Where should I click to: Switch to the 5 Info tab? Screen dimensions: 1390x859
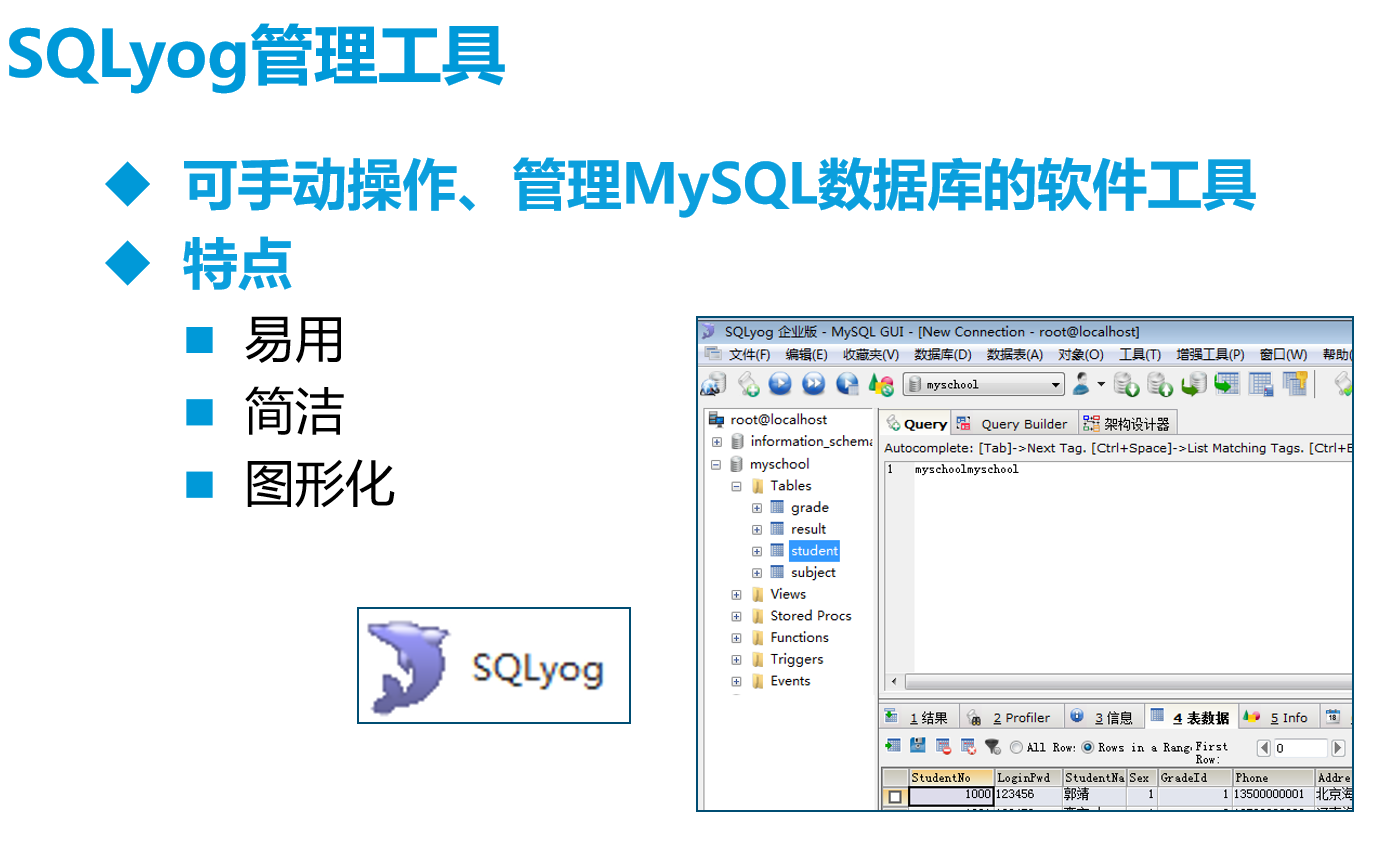click(x=1277, y=717)
